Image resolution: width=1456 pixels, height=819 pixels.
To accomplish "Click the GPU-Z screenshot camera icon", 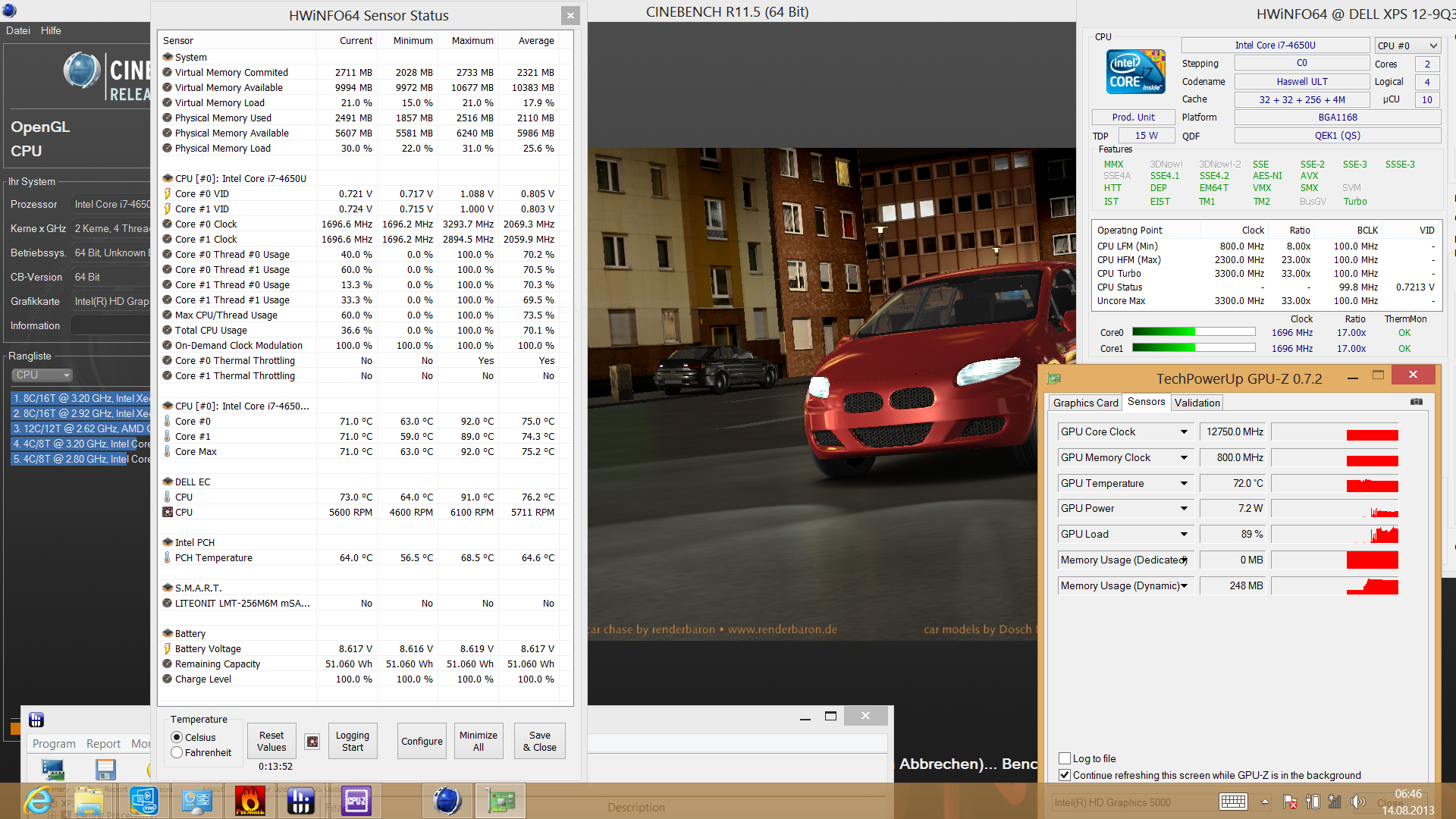I will (x=1416, y=402).
